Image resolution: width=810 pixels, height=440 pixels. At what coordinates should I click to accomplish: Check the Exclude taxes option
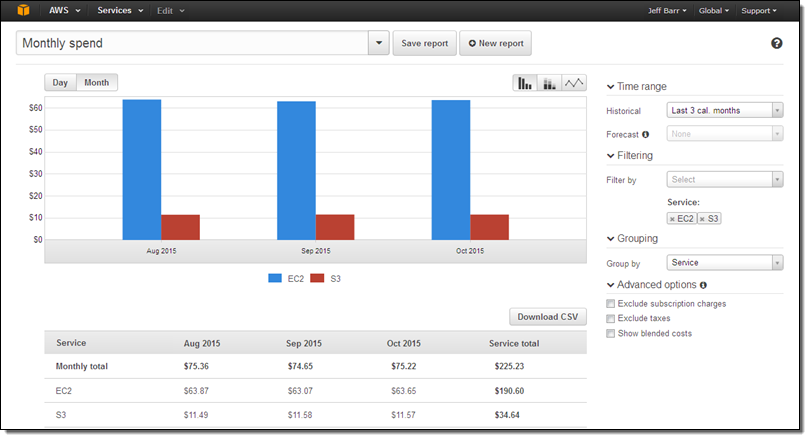(611, 319)
